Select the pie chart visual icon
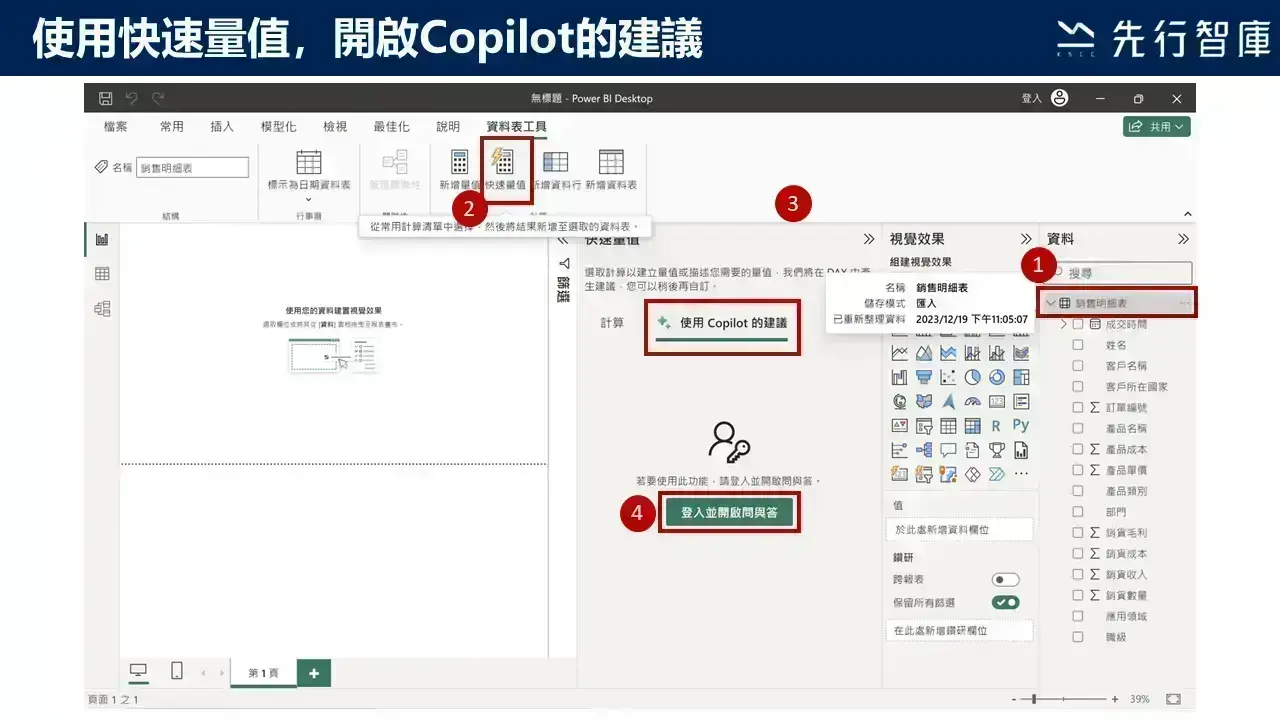This screenshot has width=1280, height=720. pyautogui.click(x=973, y=377)
